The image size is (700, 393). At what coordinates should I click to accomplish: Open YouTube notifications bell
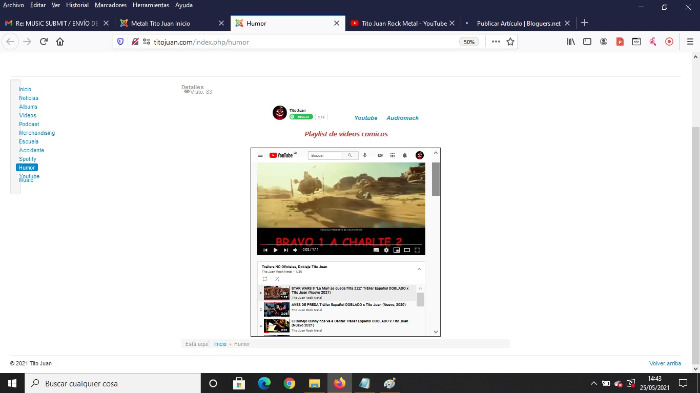point(405,155)
